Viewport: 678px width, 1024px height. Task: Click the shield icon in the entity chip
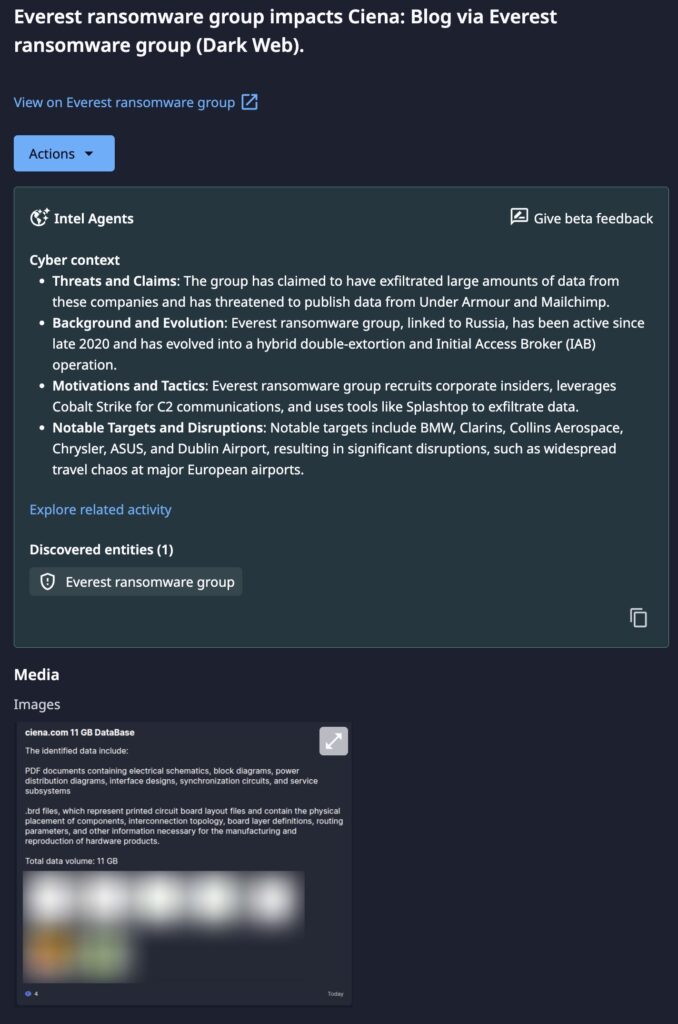(47, 582)
